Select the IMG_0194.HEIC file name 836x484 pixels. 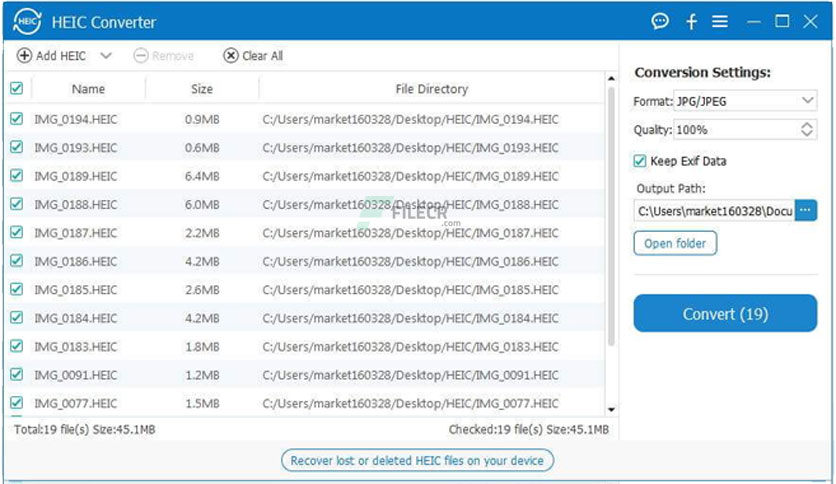[x=76, y=119]
